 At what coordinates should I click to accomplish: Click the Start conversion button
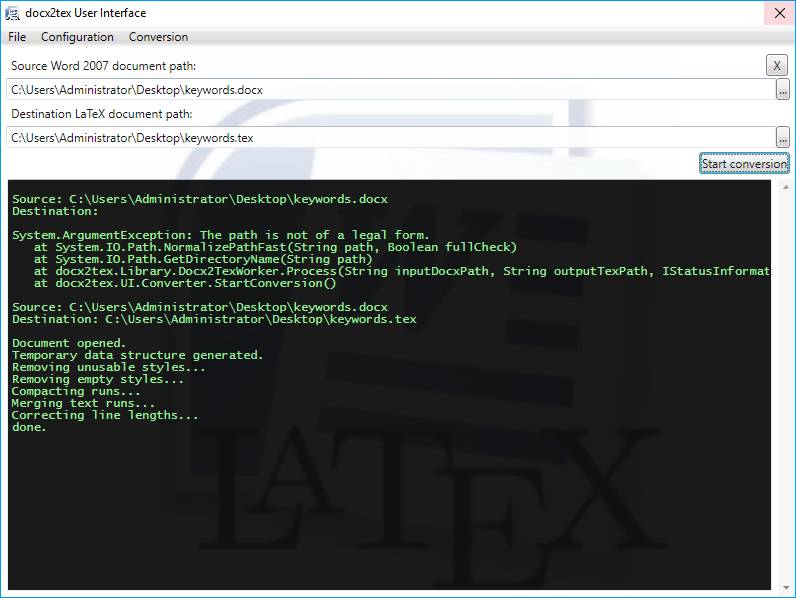click(744, 163)
